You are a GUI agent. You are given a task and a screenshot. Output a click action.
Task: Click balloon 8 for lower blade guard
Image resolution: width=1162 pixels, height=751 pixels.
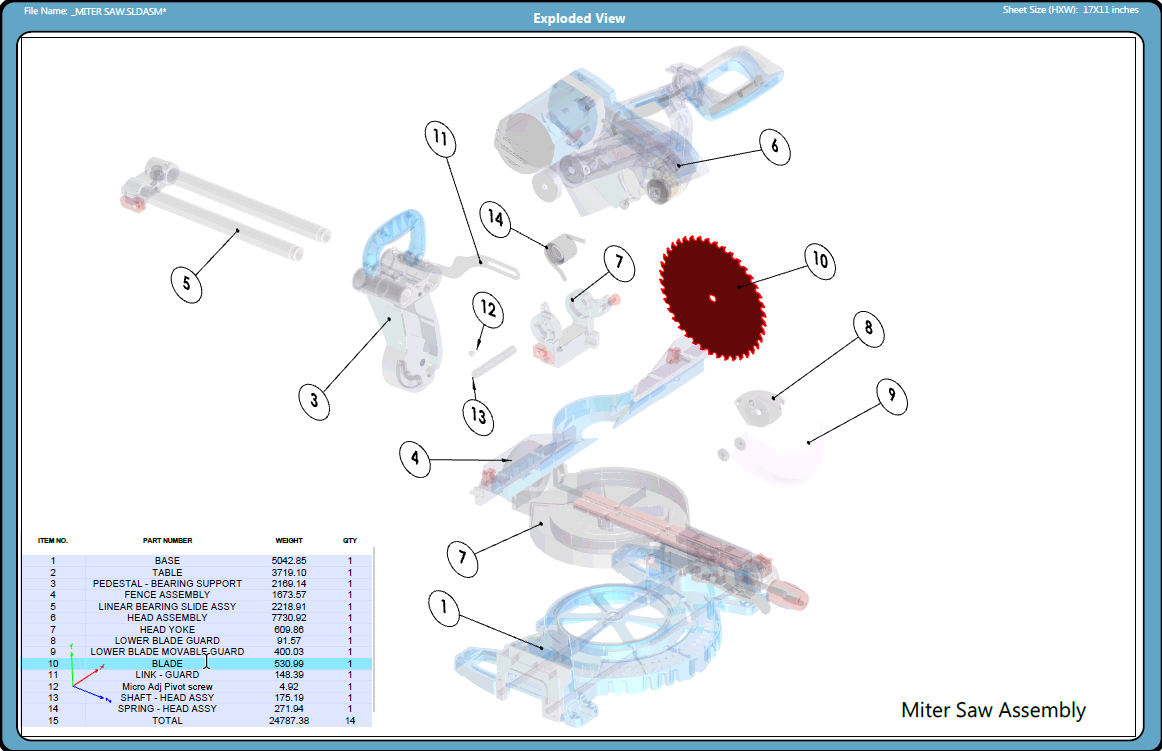click(869, 328)
